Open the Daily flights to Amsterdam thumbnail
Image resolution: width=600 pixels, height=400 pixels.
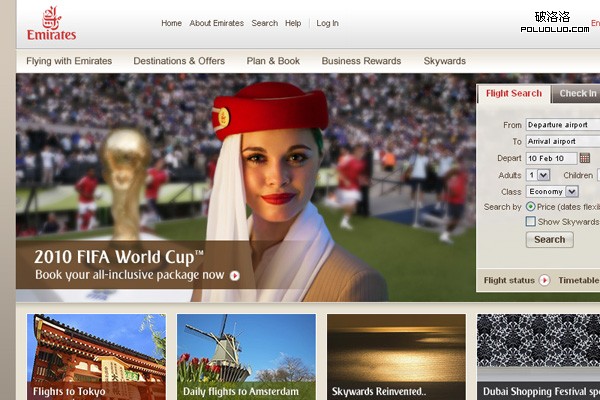click(246, 357)
